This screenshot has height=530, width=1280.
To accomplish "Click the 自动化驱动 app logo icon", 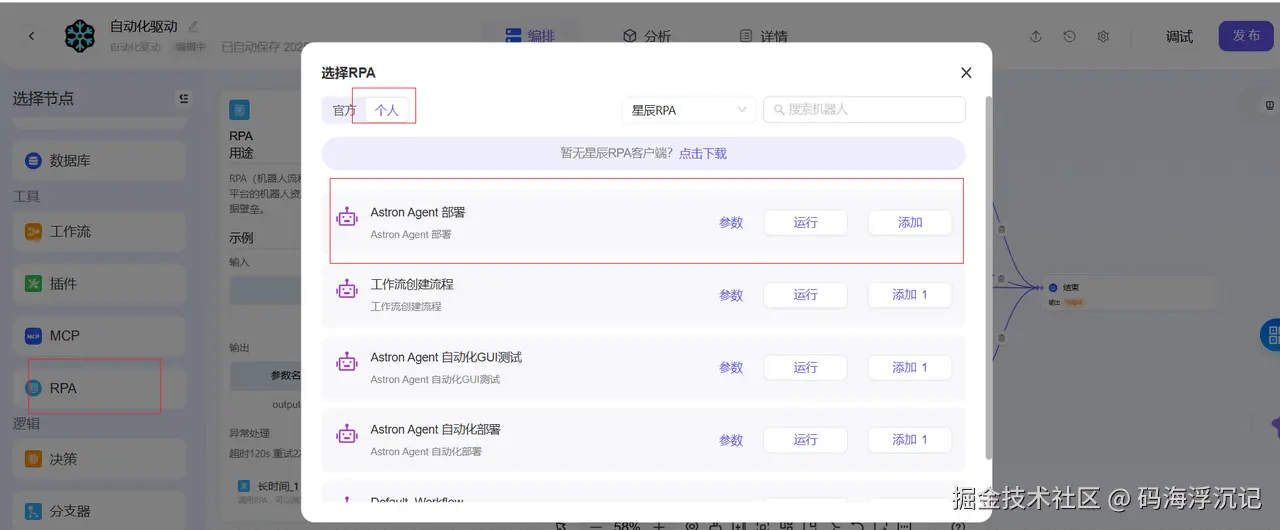I will click(79, 35).
